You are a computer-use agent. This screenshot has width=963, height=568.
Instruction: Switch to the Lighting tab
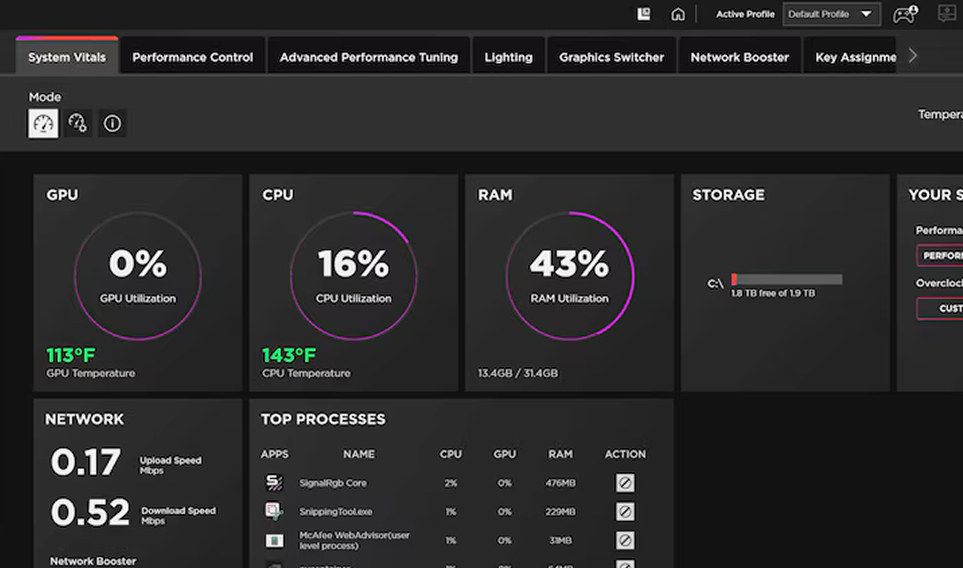[x=508, y=57]
